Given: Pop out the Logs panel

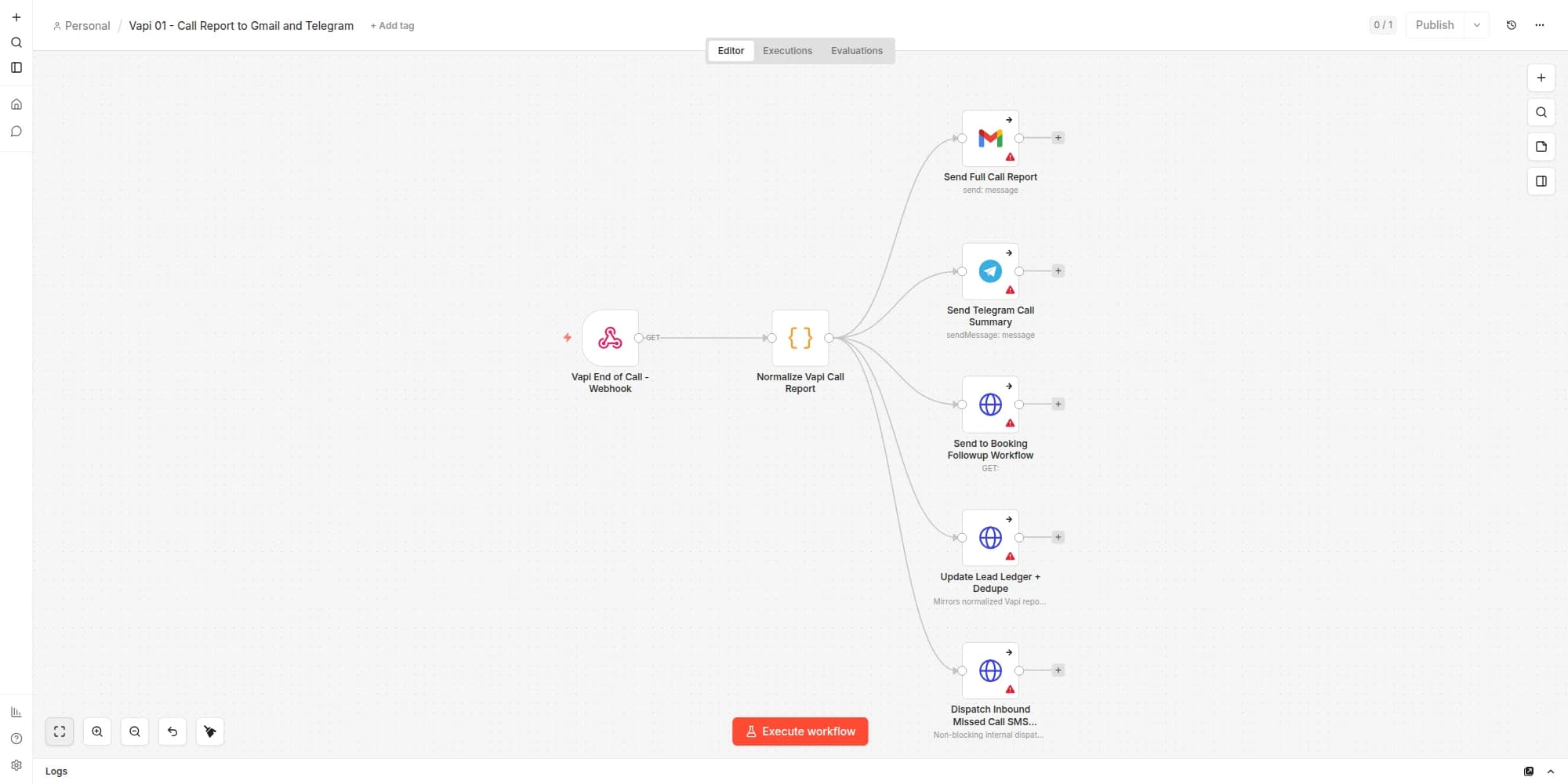Looking at the screenshot, I should [1529, 771].
